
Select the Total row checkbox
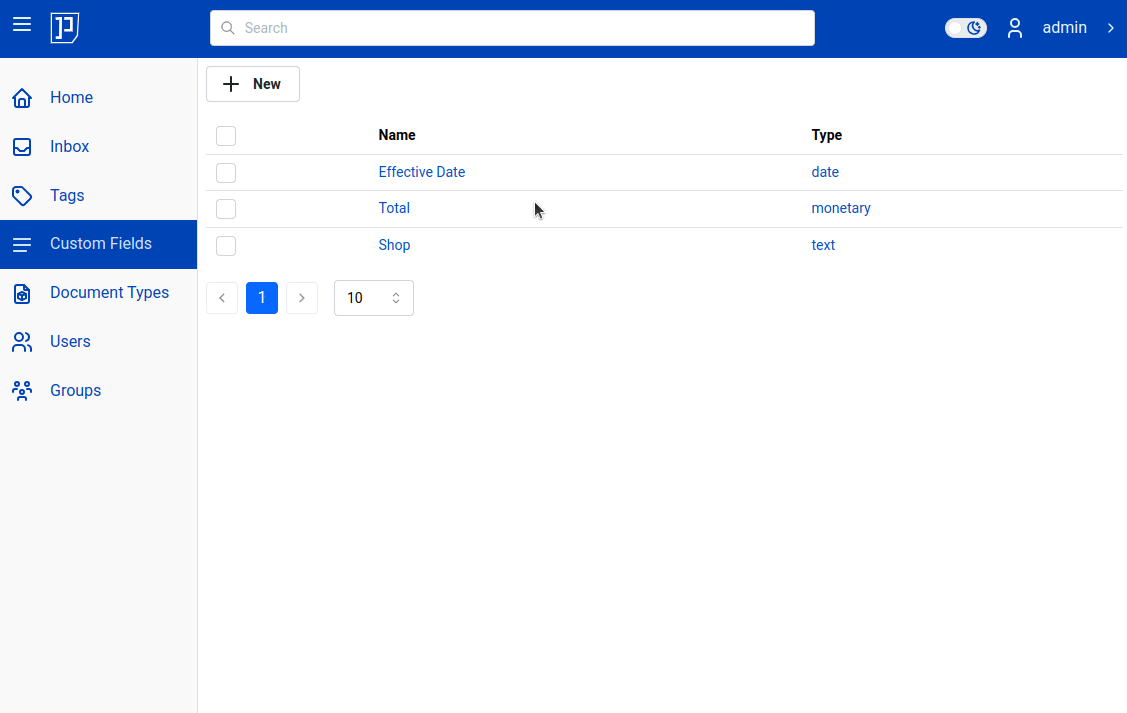coord(226,209)
